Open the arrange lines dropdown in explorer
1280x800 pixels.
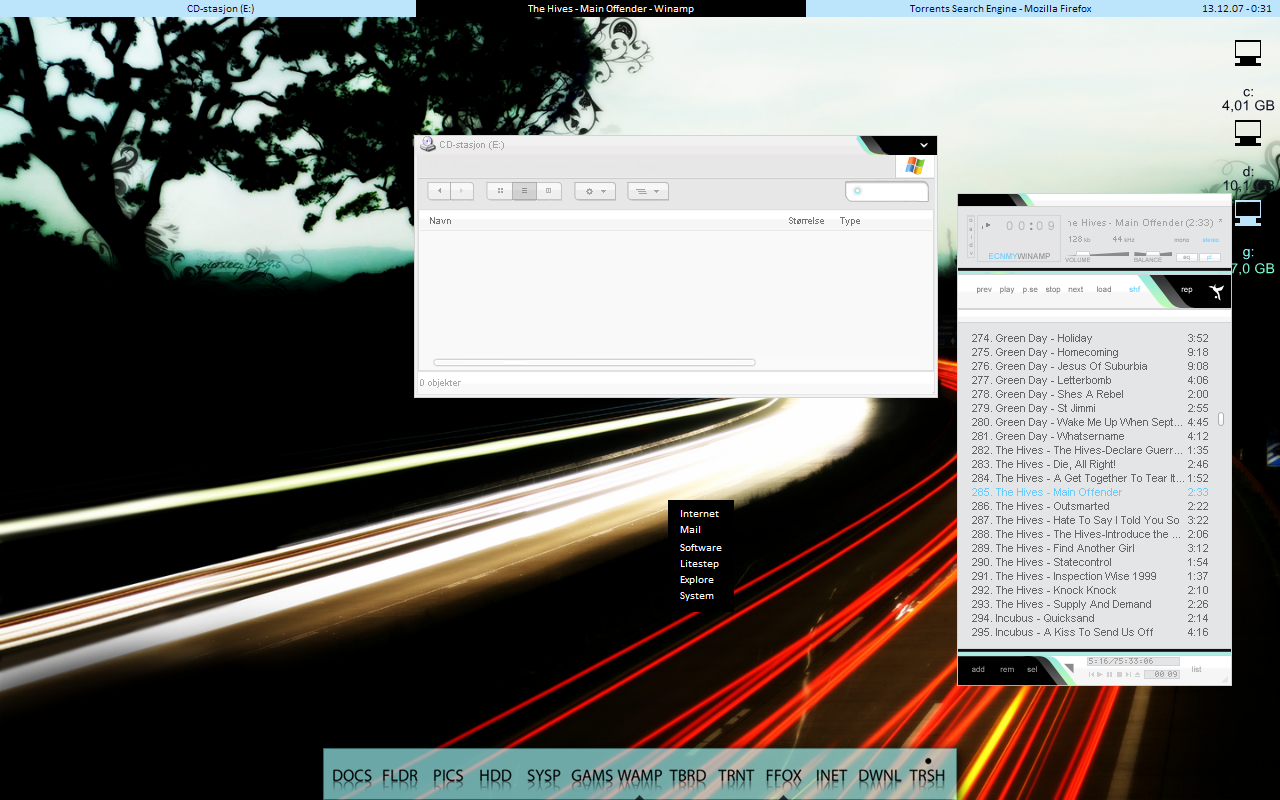coord(648,191)
